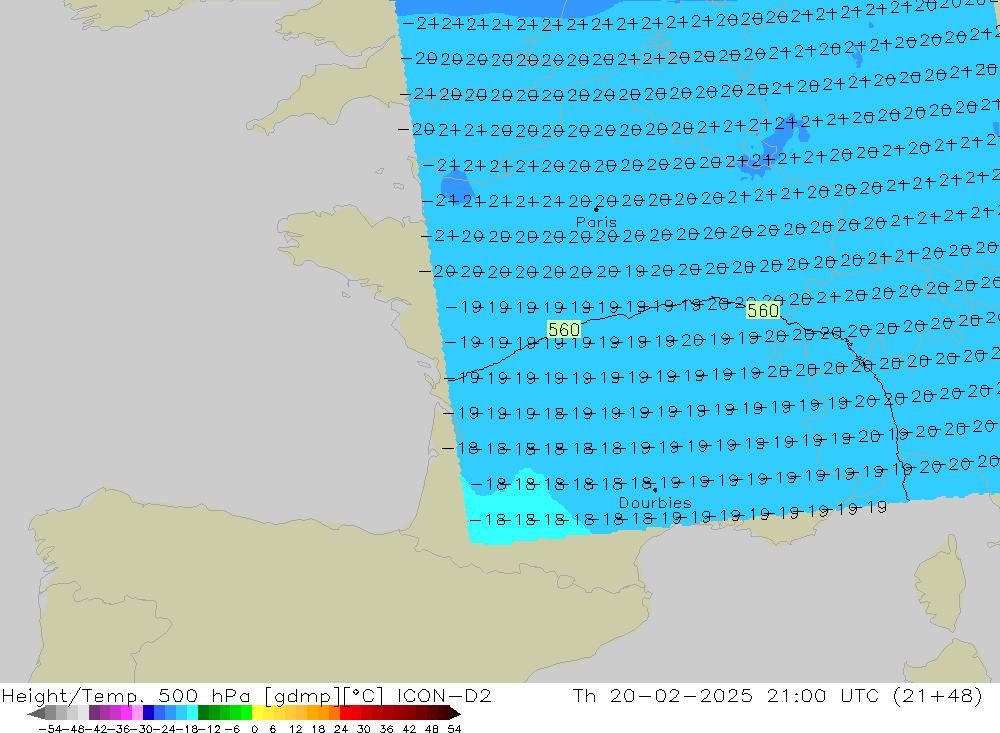Click the ICON-D2 model name
The width and height of the screenshot is (1000, 733).
point(444,695)
